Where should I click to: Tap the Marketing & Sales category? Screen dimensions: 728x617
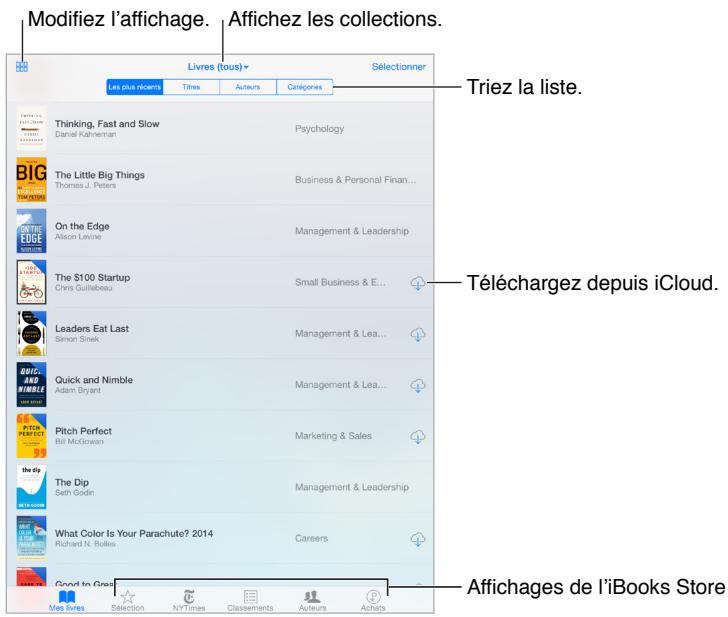[333, 436]
